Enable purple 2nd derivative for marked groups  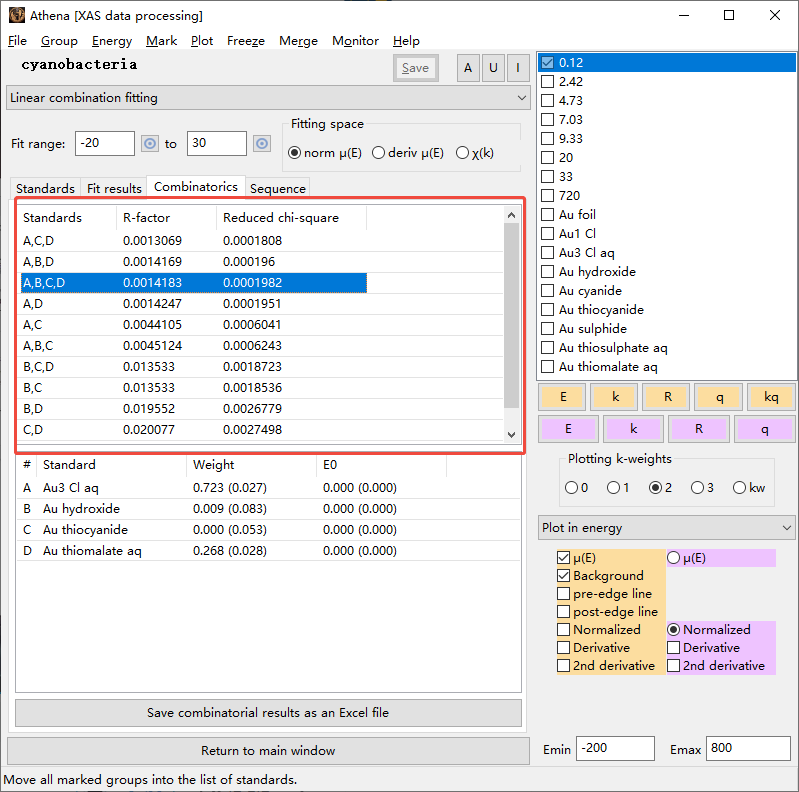click(x=673, y=666)
